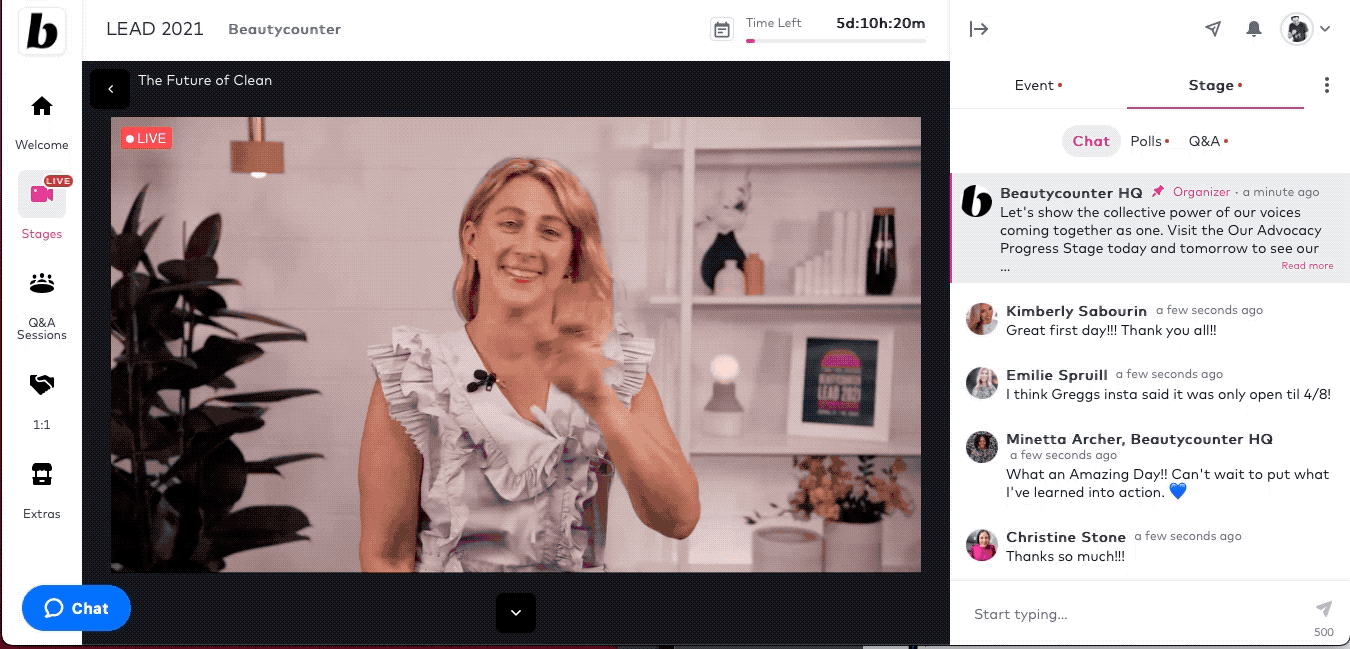Click Minetta Archer's avatar
Screen dimensions: 1350x649
(x=982, y=446)
